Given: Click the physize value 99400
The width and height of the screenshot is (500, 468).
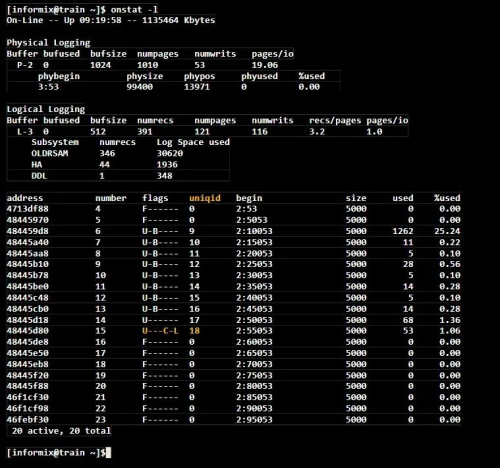Looking at the screenshot, I should click(140, 87).
